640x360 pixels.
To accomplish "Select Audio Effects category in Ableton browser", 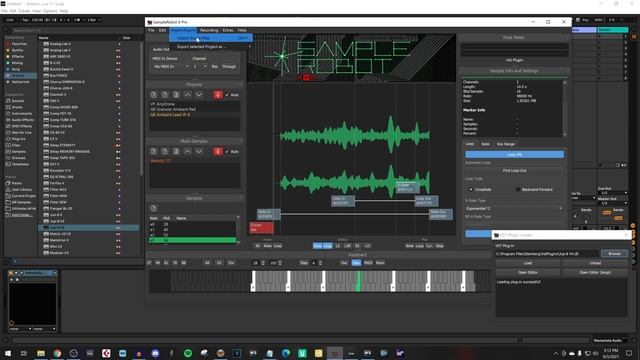I will coord(22,120).
